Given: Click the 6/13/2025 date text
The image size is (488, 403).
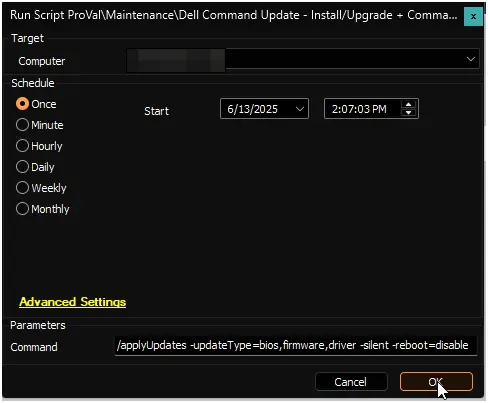Looking at the screenshot, I should point(252,109).
